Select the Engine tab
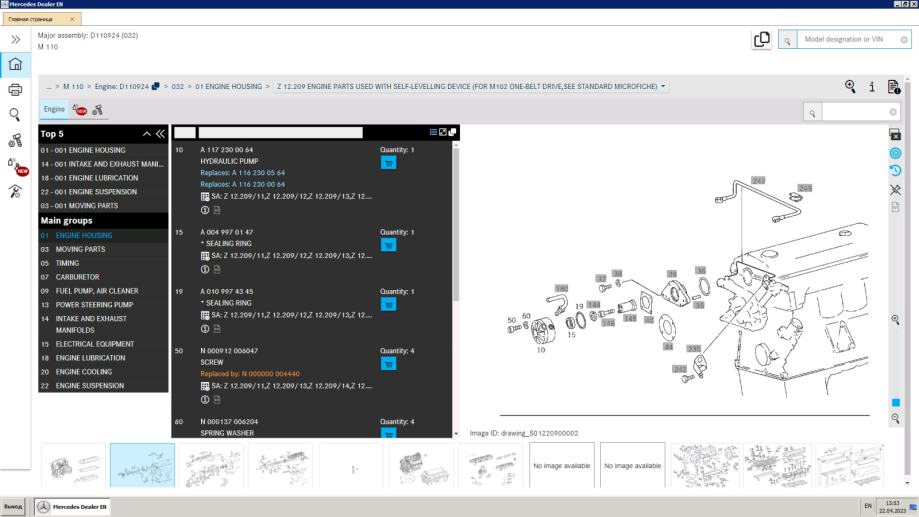Image resolution: width=919 pixels, height=517 pixels. [x=54, y=109]
